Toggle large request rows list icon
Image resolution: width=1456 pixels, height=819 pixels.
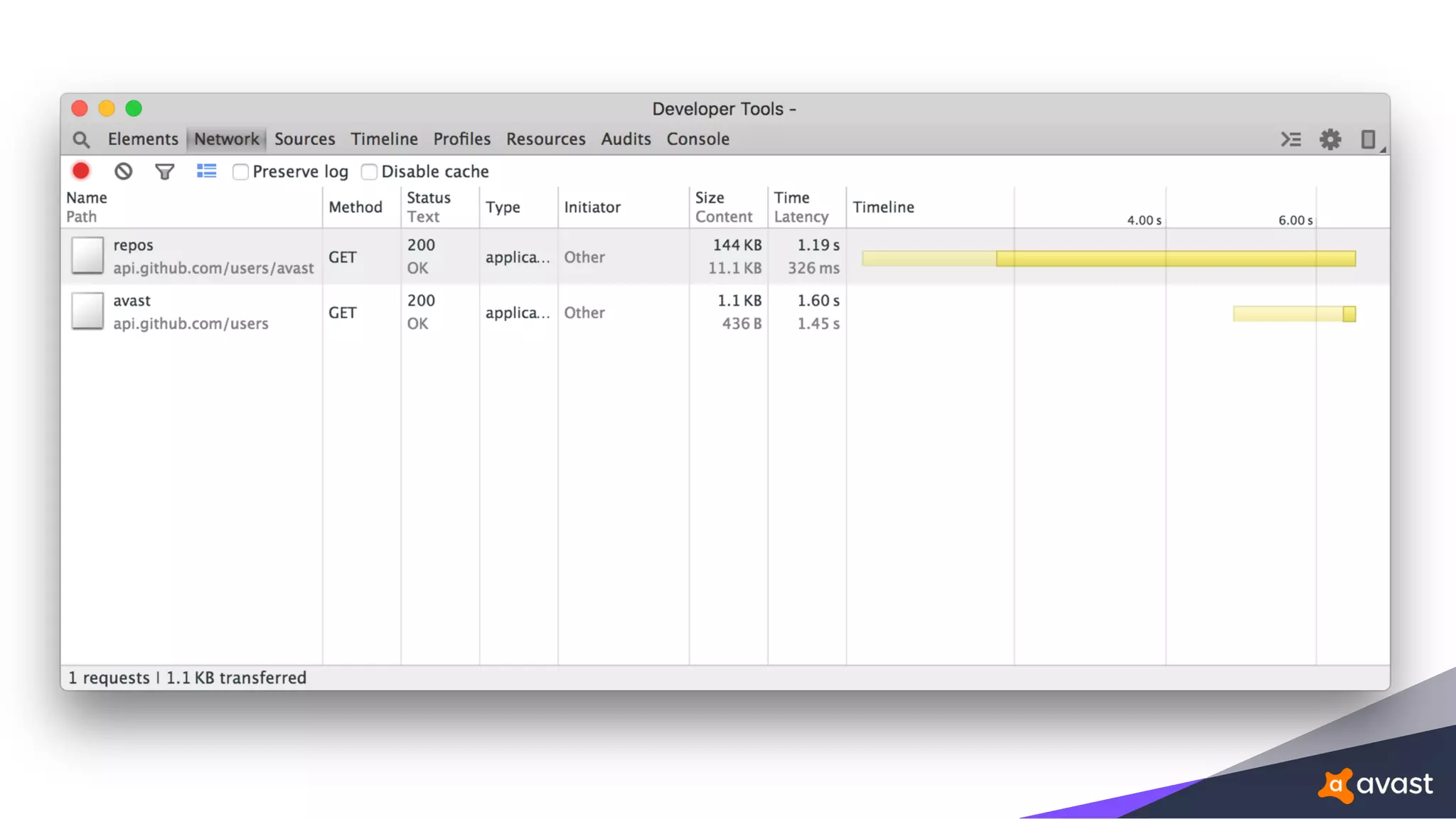(x=206, y=171)
